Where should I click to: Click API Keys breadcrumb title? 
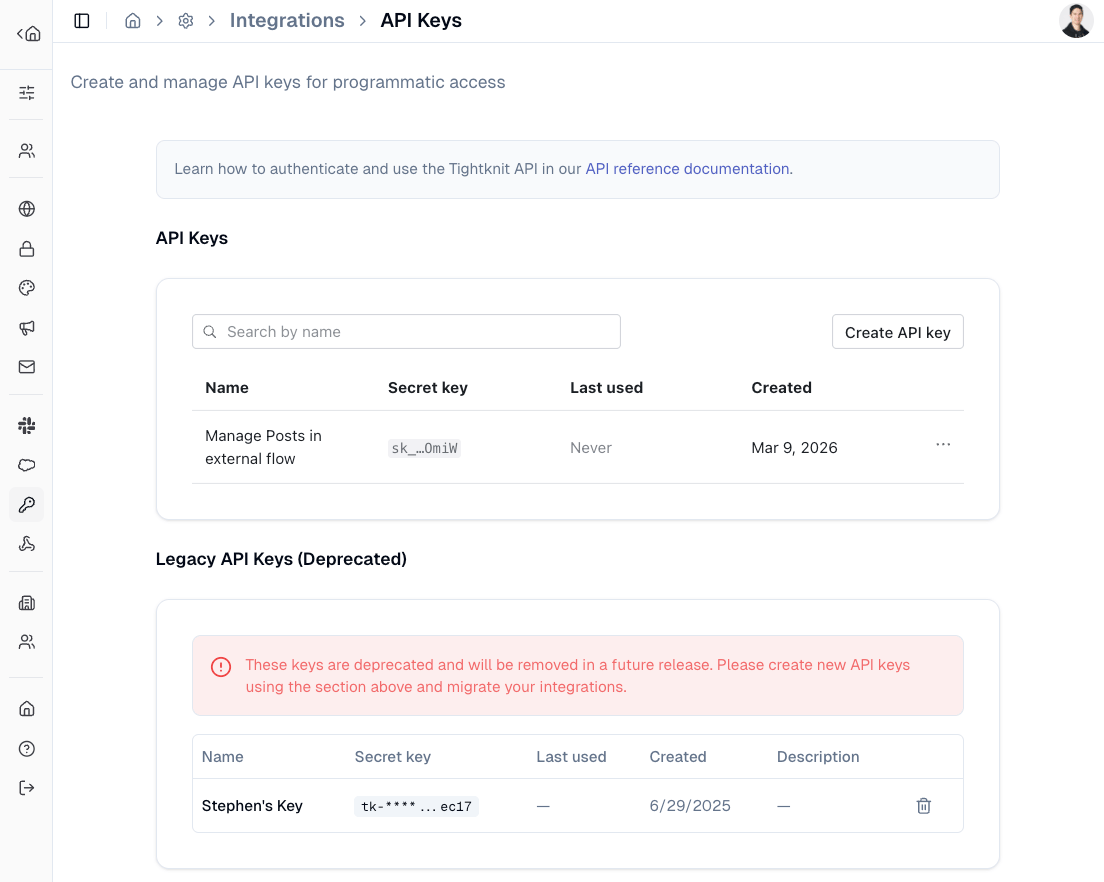click(421, 20)
